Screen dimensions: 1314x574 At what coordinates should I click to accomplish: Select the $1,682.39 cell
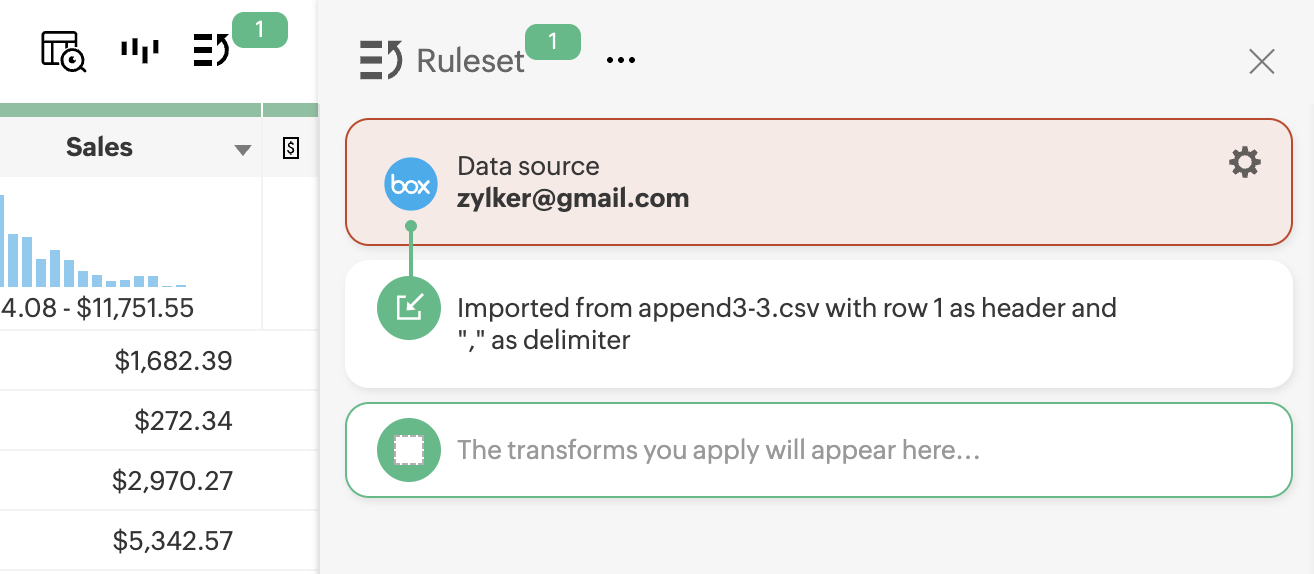[173, 361]
